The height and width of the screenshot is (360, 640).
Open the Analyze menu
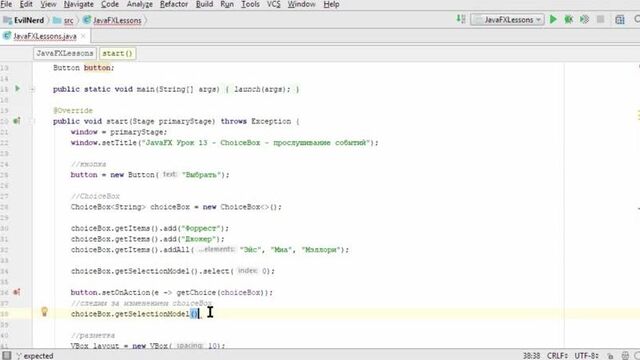(x=139, y=4)
